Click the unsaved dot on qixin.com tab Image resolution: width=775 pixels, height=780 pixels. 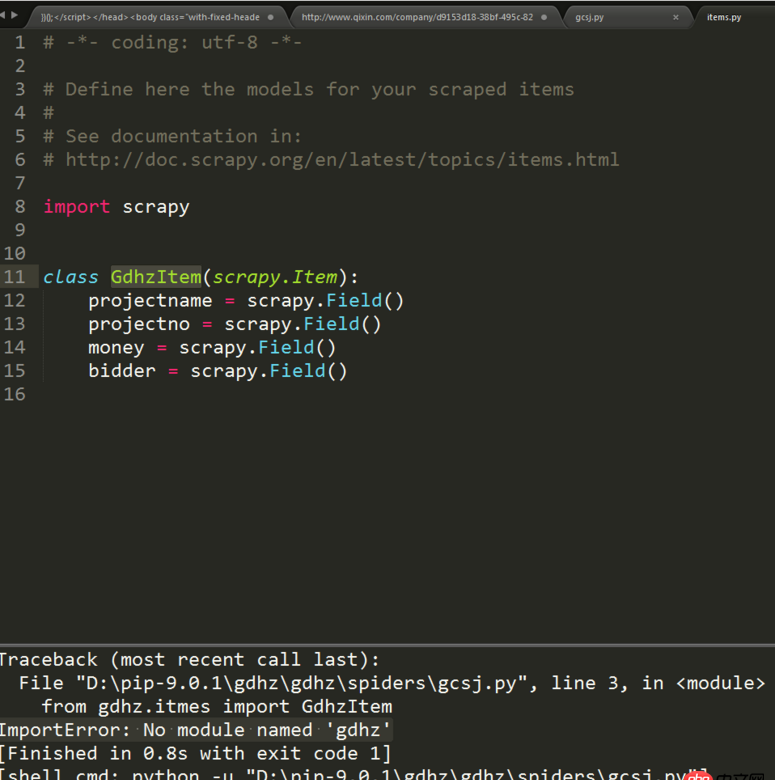pos(544,17)
